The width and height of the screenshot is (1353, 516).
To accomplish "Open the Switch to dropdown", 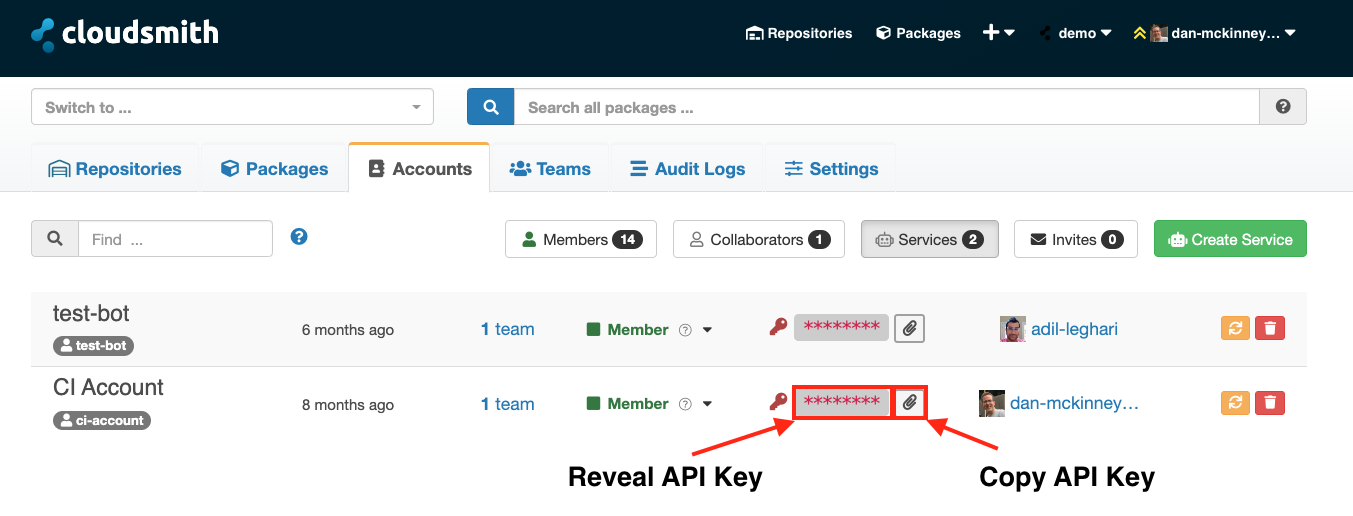I will [232, 107].
